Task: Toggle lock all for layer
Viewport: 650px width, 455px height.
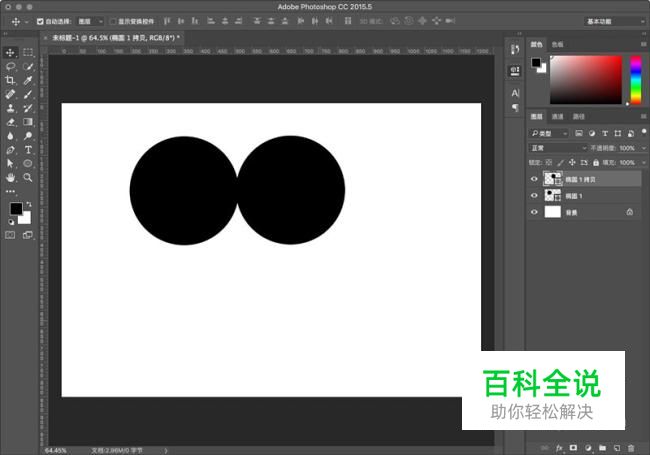Action: pyautogui.click(x=596, y=162)
